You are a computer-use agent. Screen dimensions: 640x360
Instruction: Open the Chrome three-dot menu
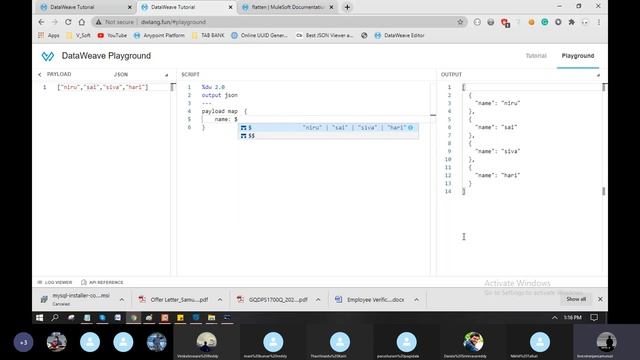point(599,22)
